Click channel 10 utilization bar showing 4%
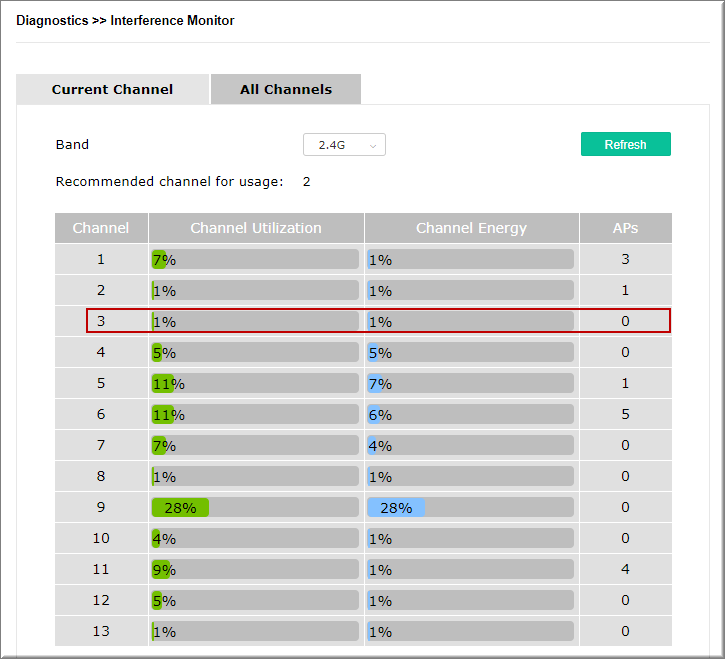The image size is (725, 659). pyautogui.click(x=255, y=538)
